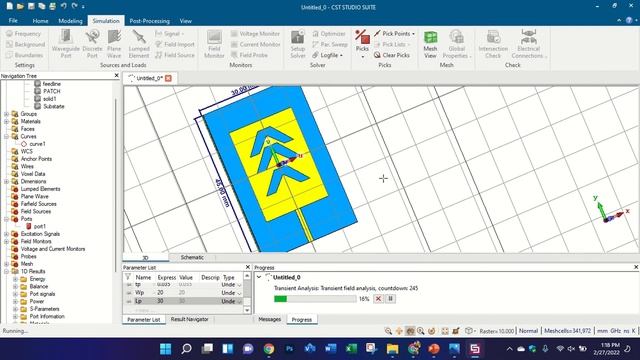Open the Signal dropdown

(x=170, y=34)
